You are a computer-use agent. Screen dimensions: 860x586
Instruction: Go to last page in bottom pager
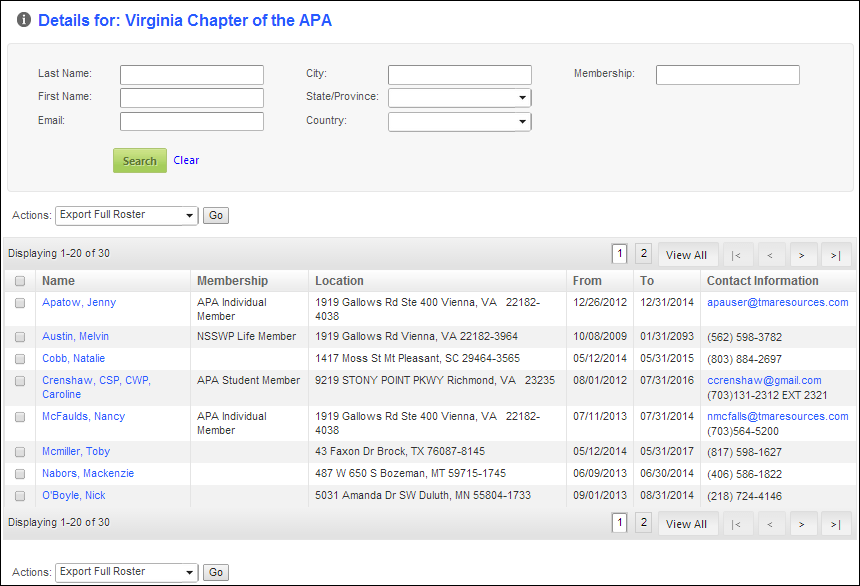click(835, 523)
